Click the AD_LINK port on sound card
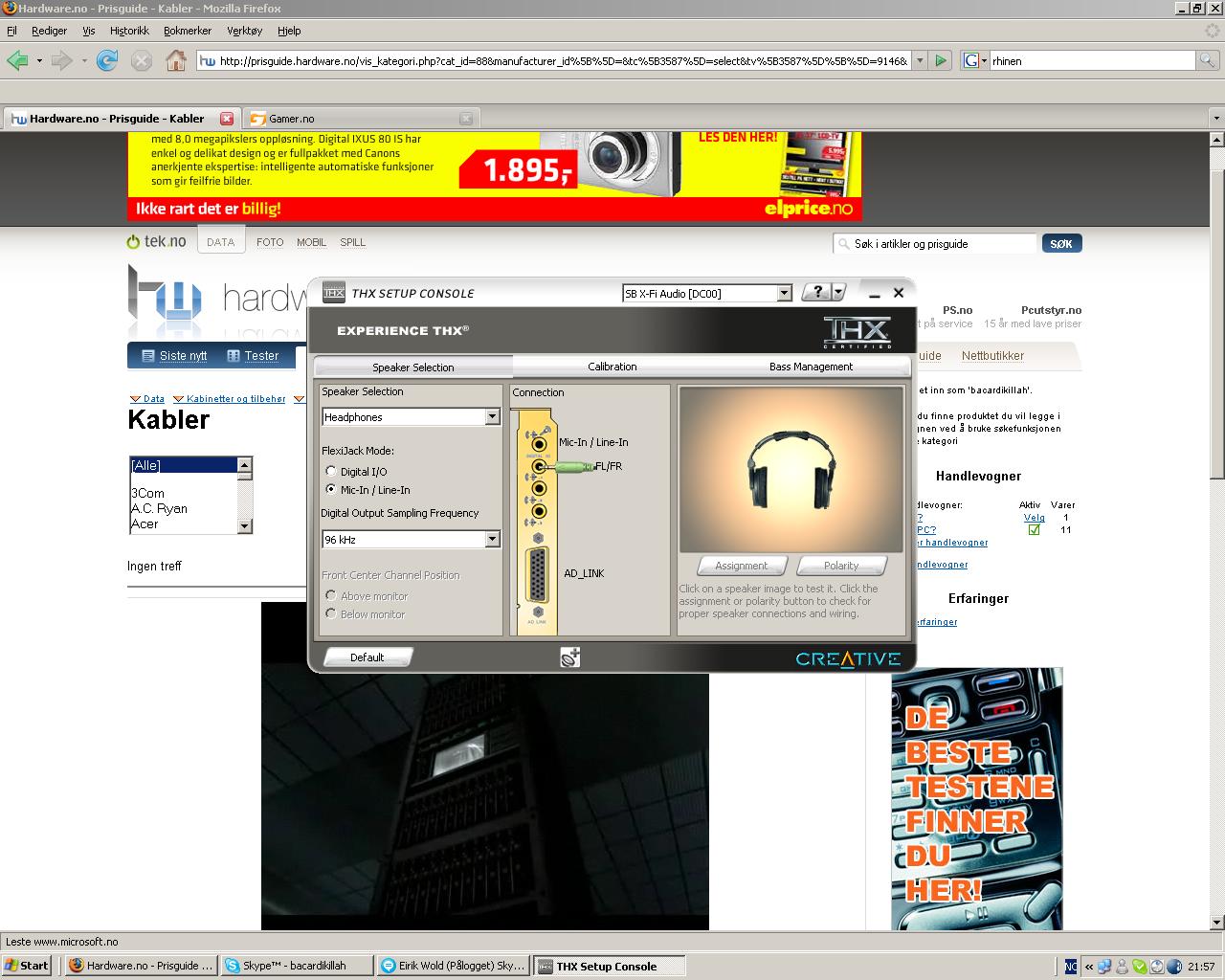Screen dimensions: 1225x980 [x=538, y=574]
